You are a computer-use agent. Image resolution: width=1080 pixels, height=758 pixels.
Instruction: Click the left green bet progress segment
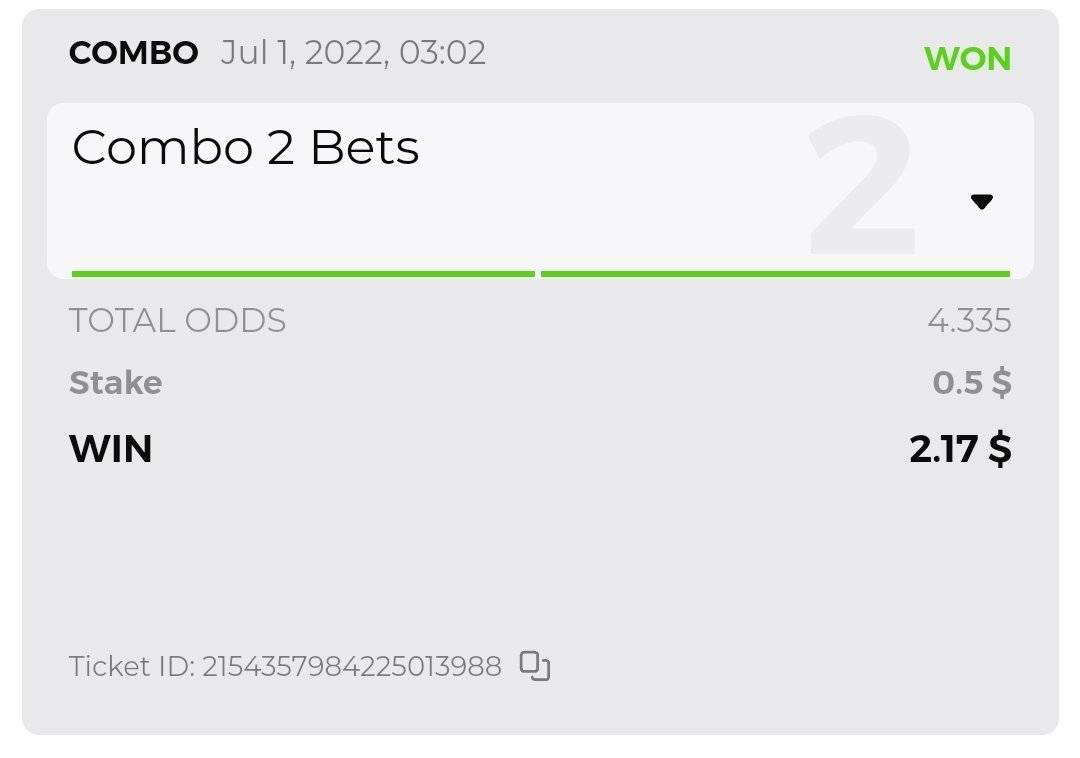click(303, 273)
